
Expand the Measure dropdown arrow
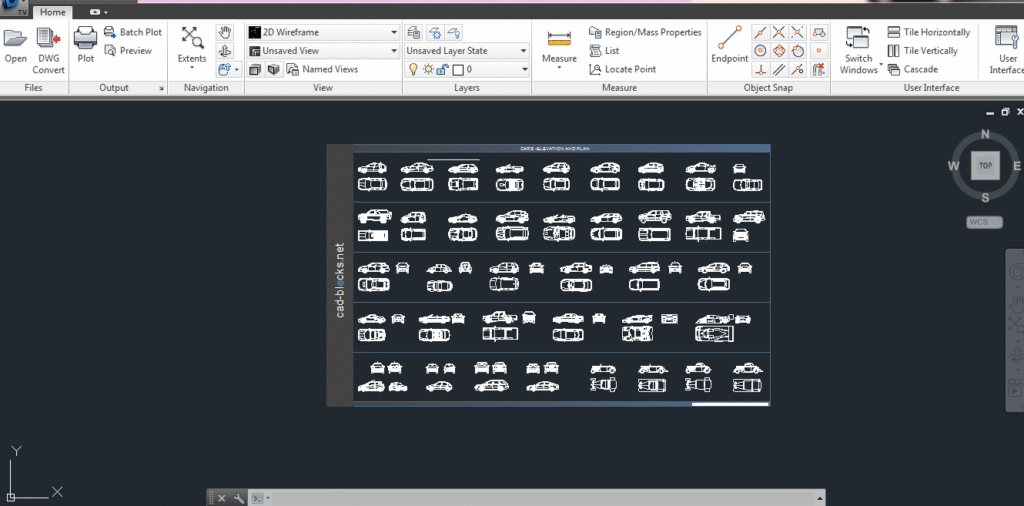coord(560,68)
